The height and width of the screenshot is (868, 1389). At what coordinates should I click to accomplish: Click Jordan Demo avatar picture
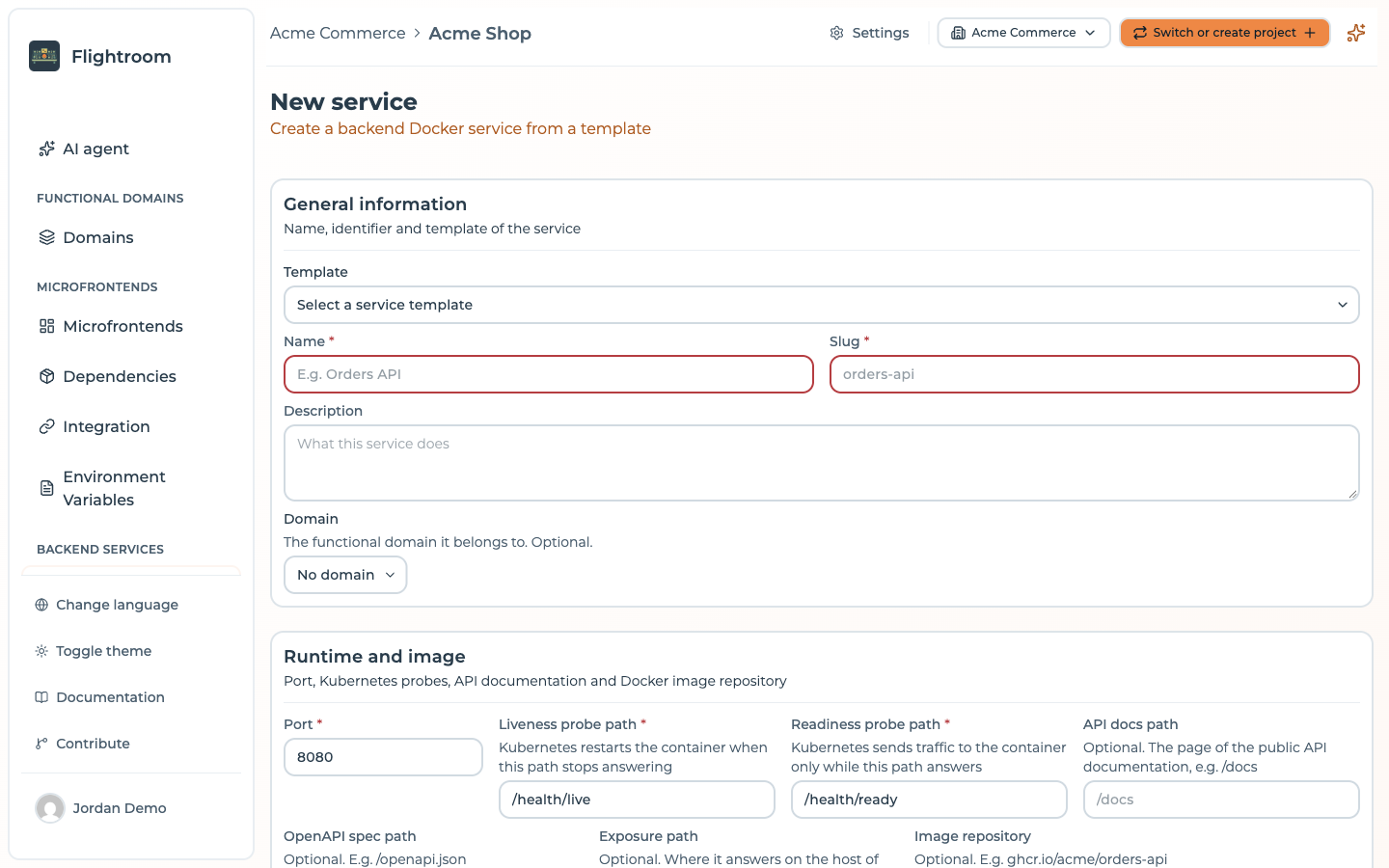coord(50,808)
